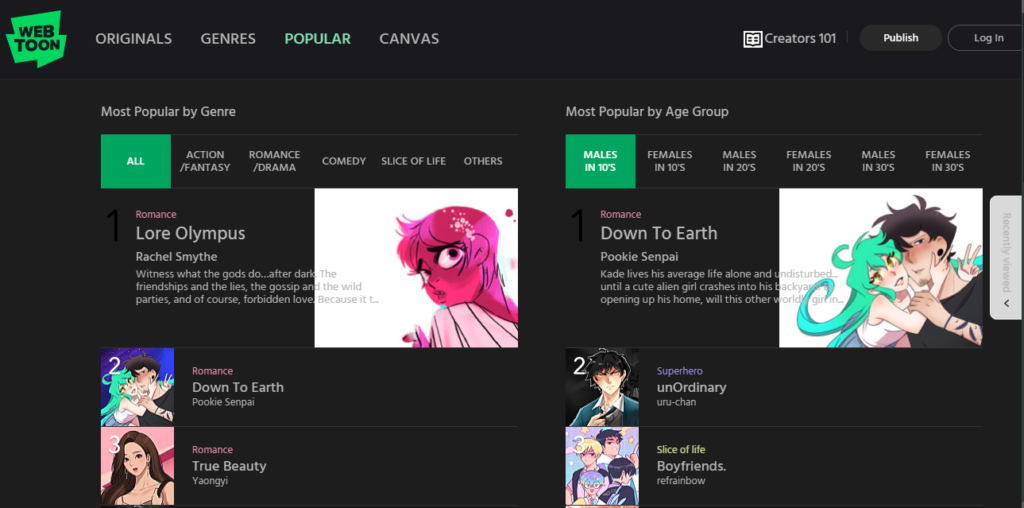The width and height of the screenshot is (1024, 508).
Task: Open the CANVAS menu
Action: point(409,39)
